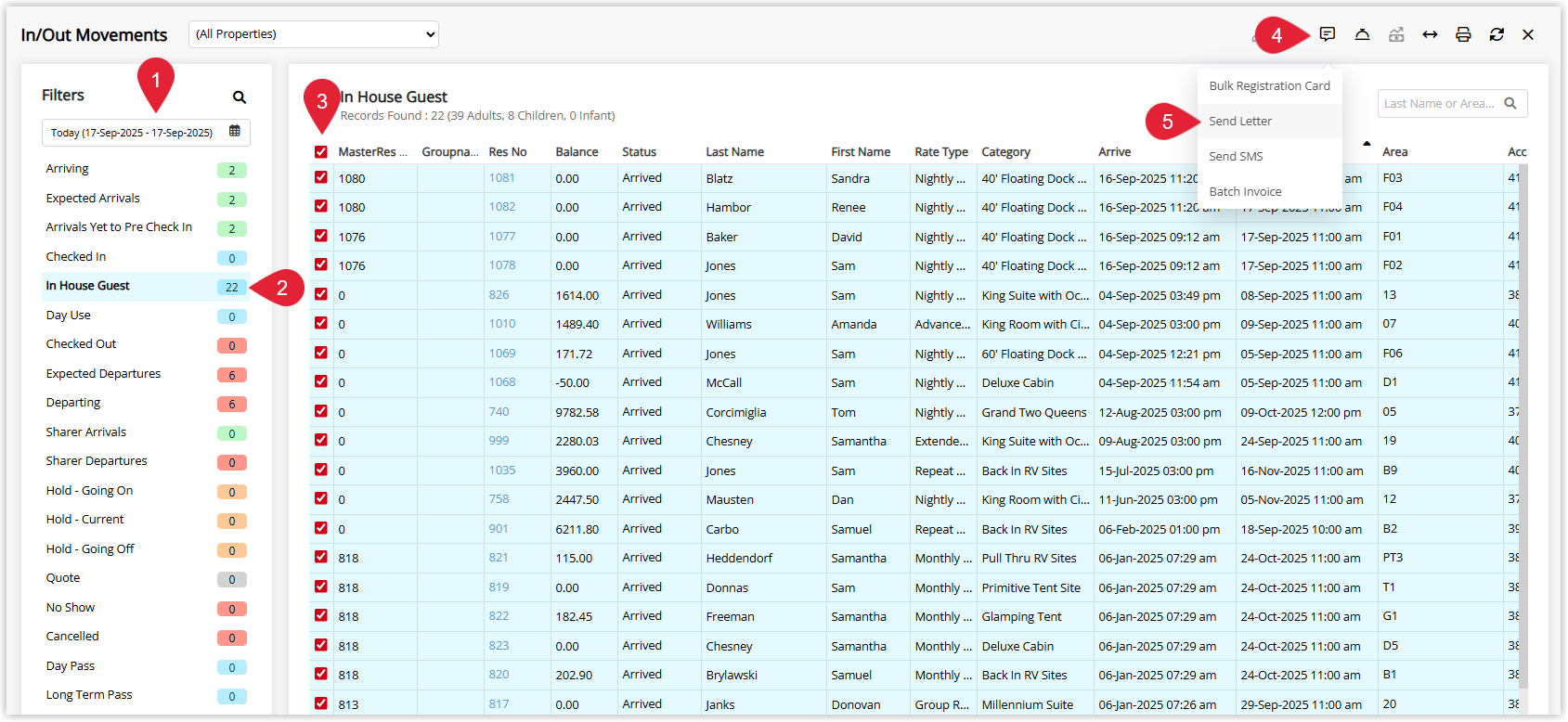Viewport: 1568px width, 722px height.
Task: Select the Cancelled filter
Action: tap(146, 637)
